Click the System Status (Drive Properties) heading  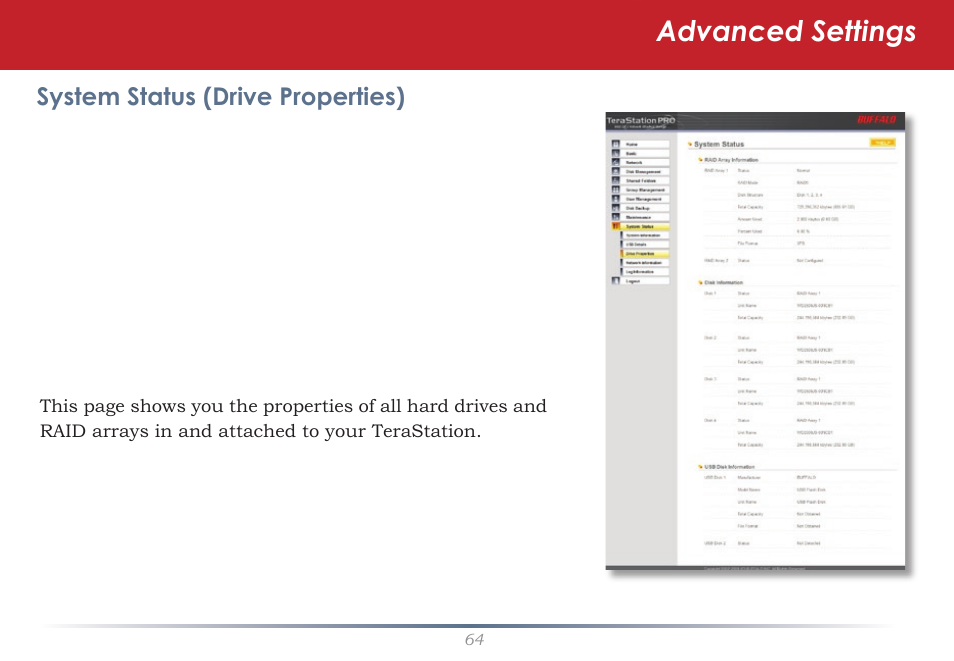click(x=220, y=97)
